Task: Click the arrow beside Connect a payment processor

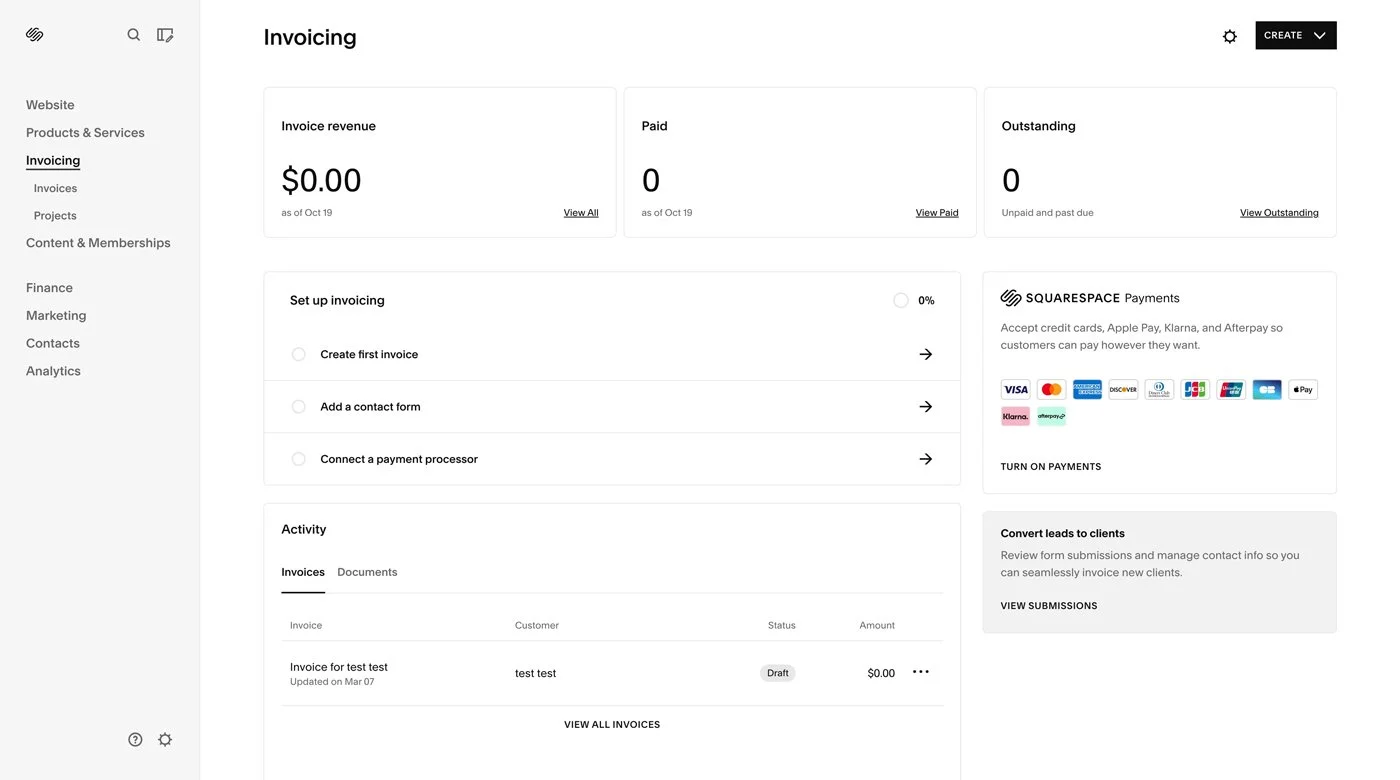Action: coord(925,458)
